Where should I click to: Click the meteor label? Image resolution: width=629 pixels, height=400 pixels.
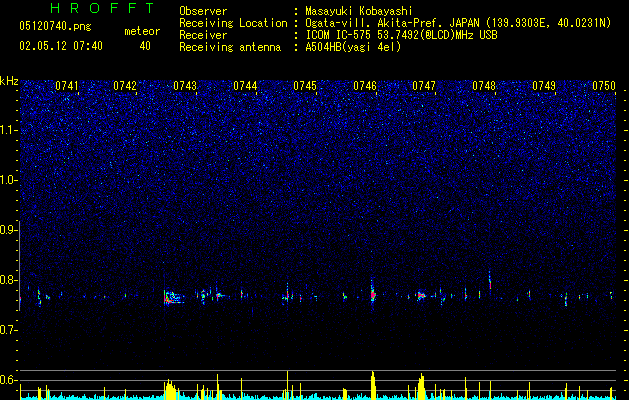(x=142, y=31)
